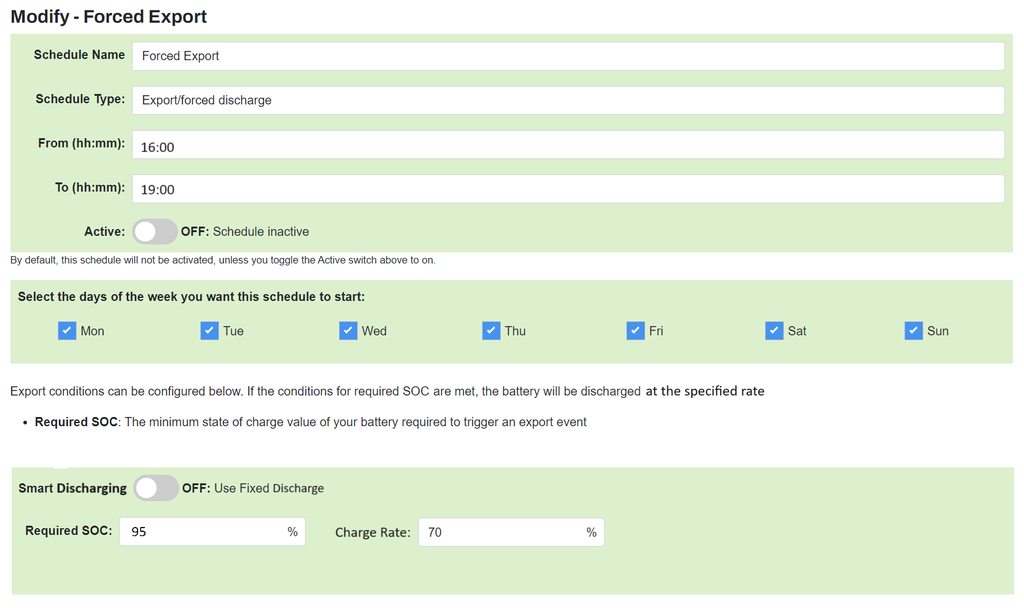Click the Schedule Name text field
Image resolution: width=1024 pixels, height=608 pixels.
[x=567, y=56]
